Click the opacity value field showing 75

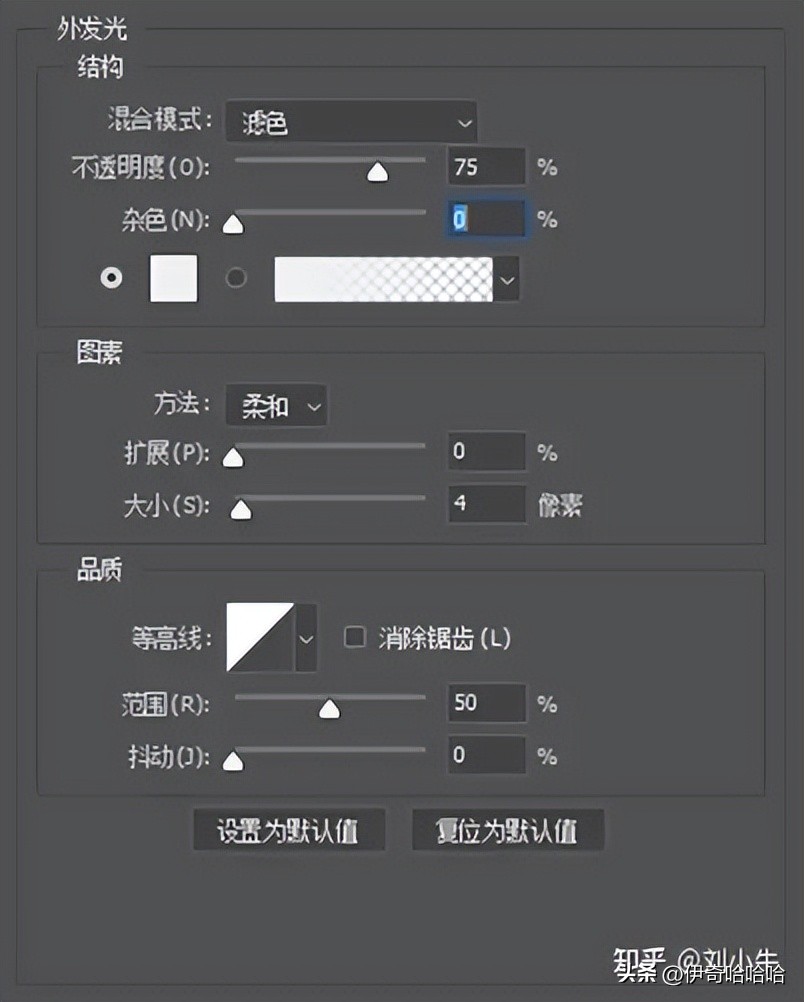click(487, 166)
